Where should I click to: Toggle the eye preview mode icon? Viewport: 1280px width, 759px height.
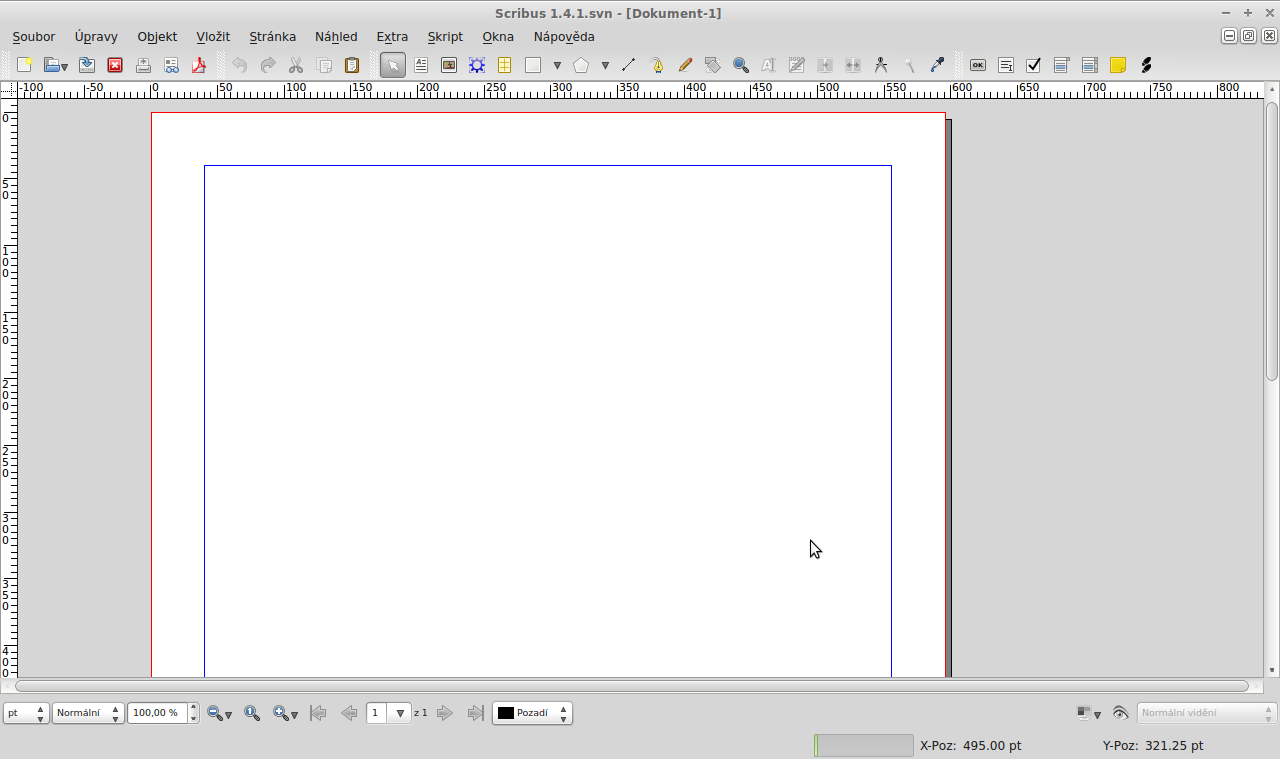tap(1120, 713)
